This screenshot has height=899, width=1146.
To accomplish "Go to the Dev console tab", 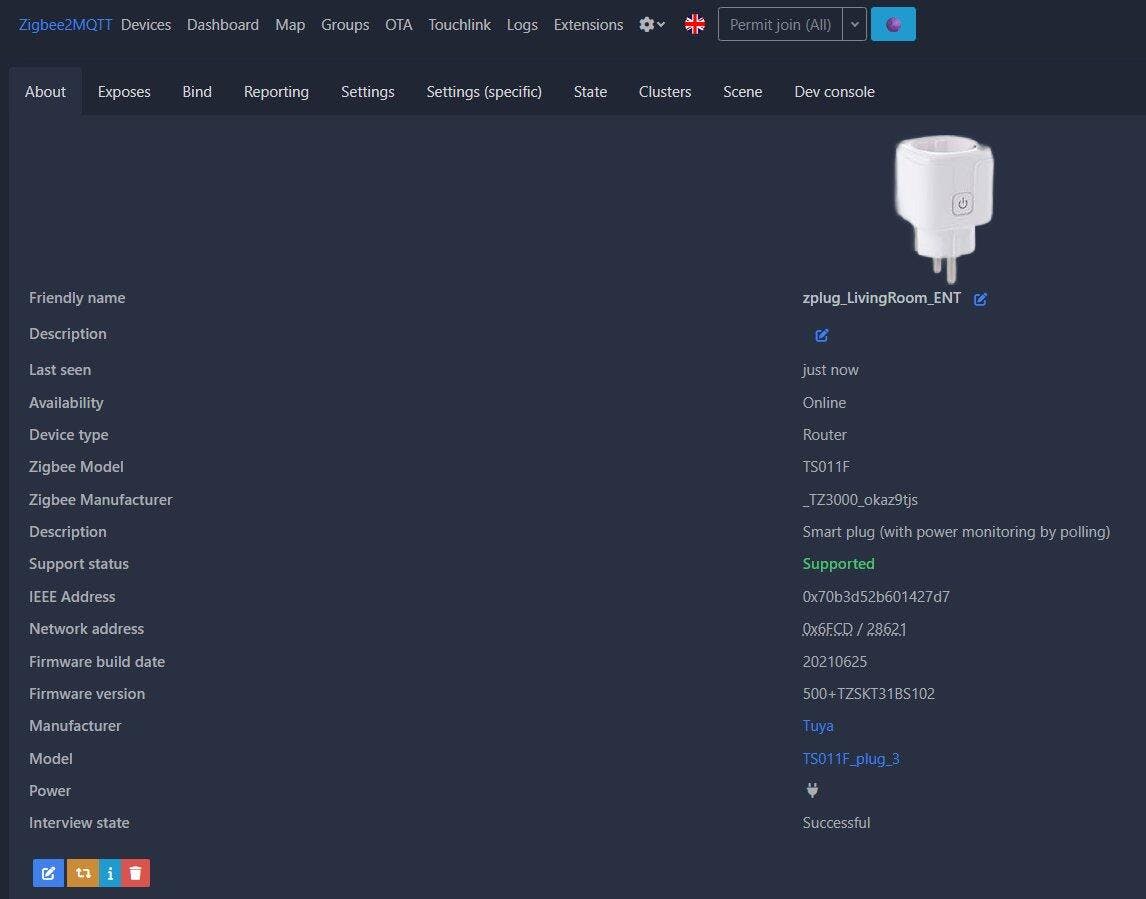I will tap(834, 92).
